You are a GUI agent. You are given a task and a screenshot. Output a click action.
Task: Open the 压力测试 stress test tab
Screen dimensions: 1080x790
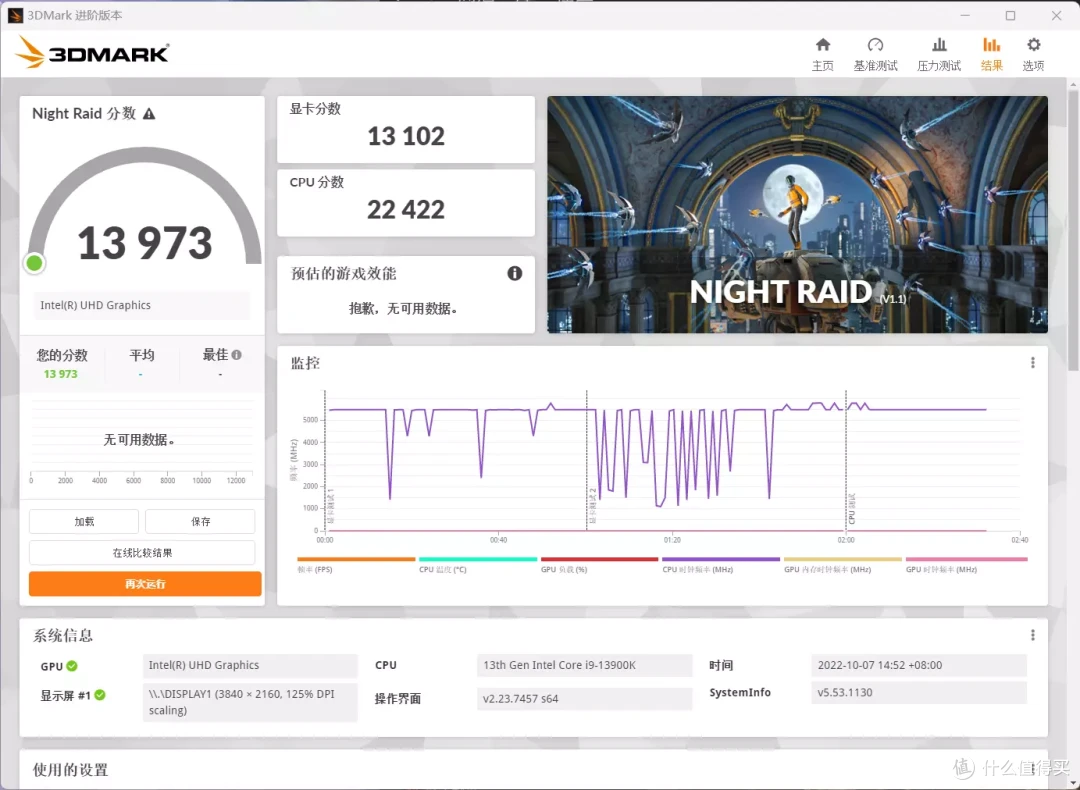click(939, 54)
